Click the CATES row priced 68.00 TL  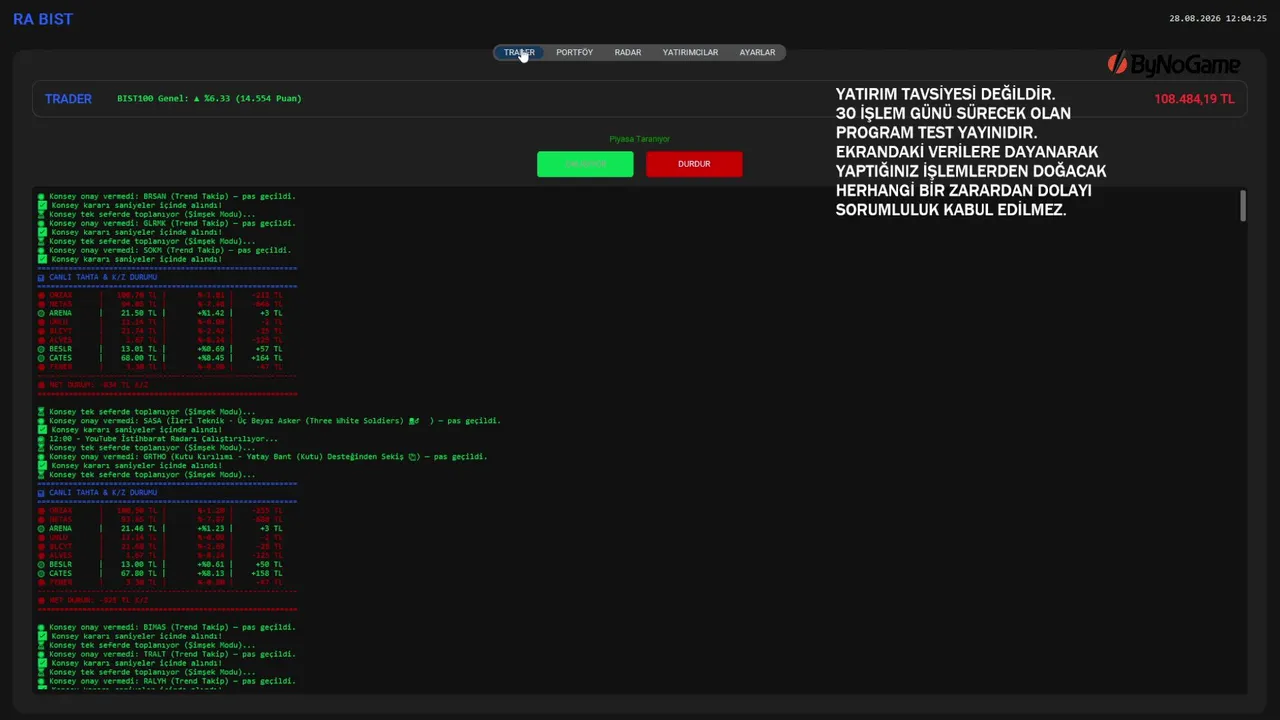tap(161, 358)
